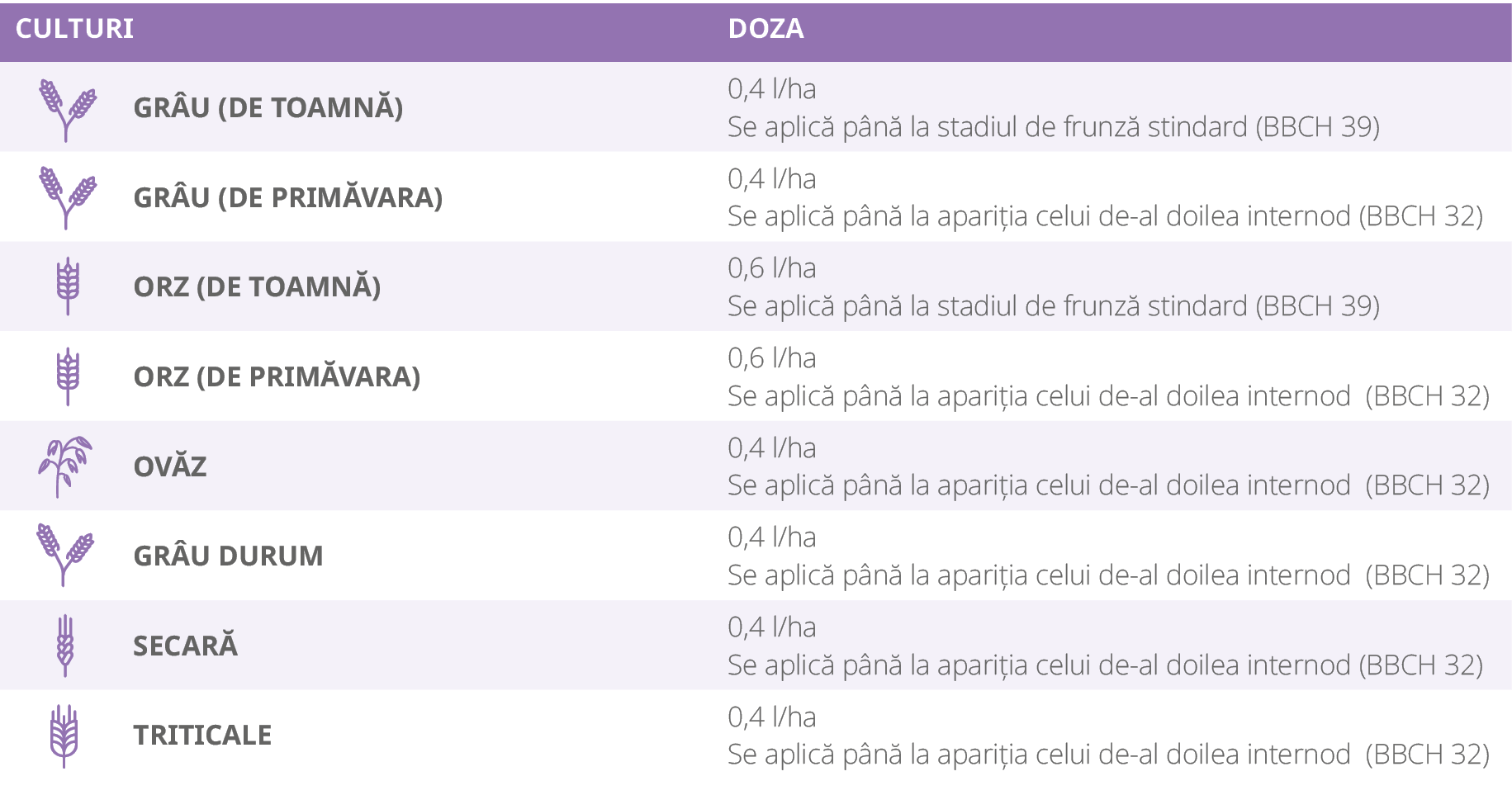The height and width of the screenshot is (795, 1512).
Task: Select the OVĂZ crop name
Action: click(170, 466)
